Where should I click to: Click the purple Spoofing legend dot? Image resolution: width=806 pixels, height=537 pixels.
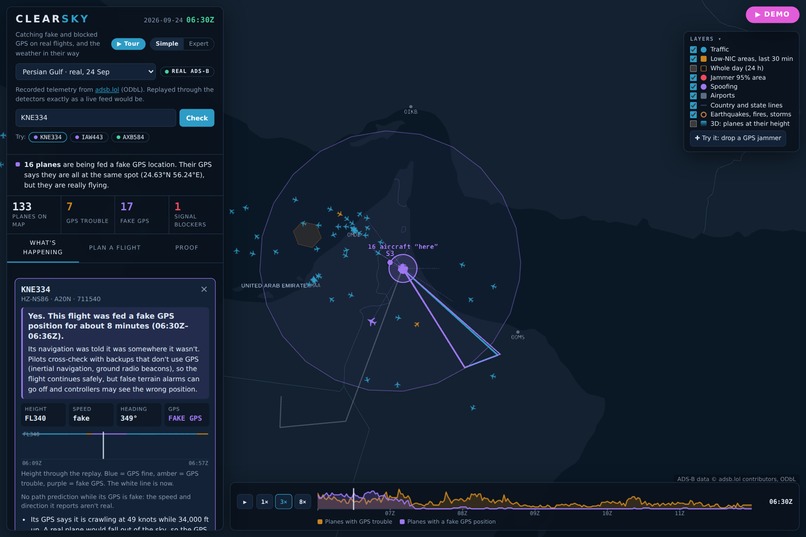(x=703, y=87)
